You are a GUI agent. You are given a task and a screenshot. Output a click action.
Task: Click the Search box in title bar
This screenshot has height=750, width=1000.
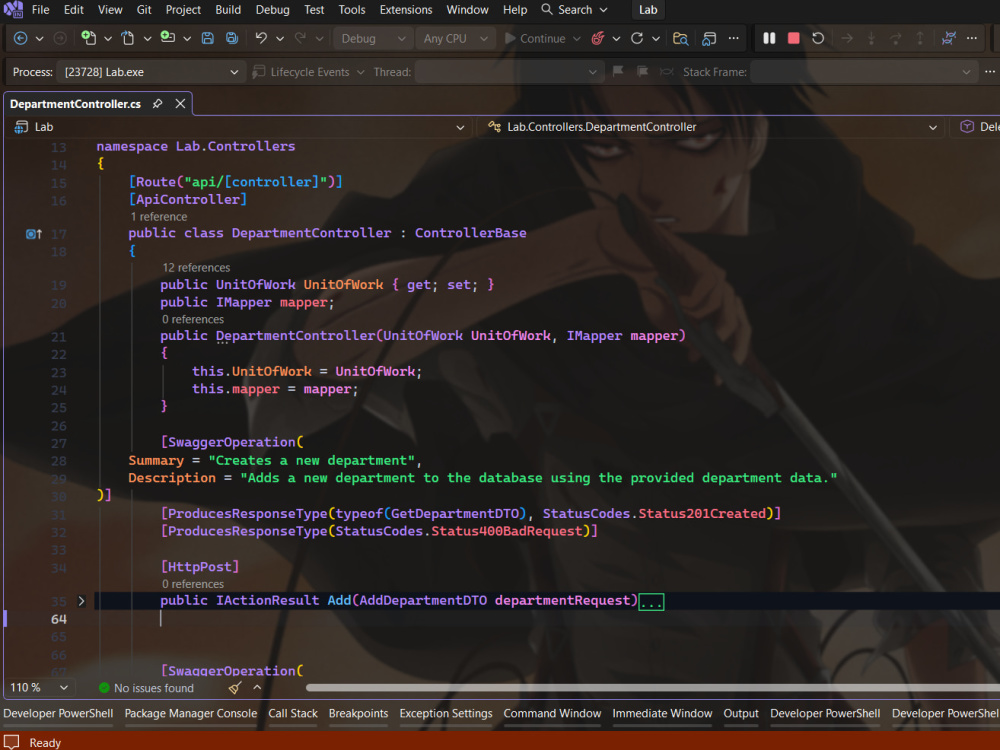574,10
